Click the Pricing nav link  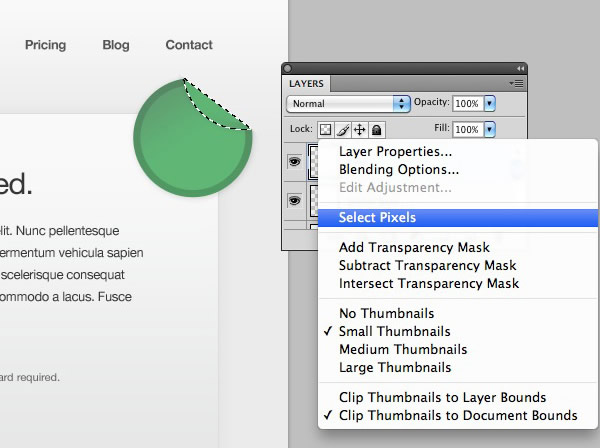pos(46,45)
